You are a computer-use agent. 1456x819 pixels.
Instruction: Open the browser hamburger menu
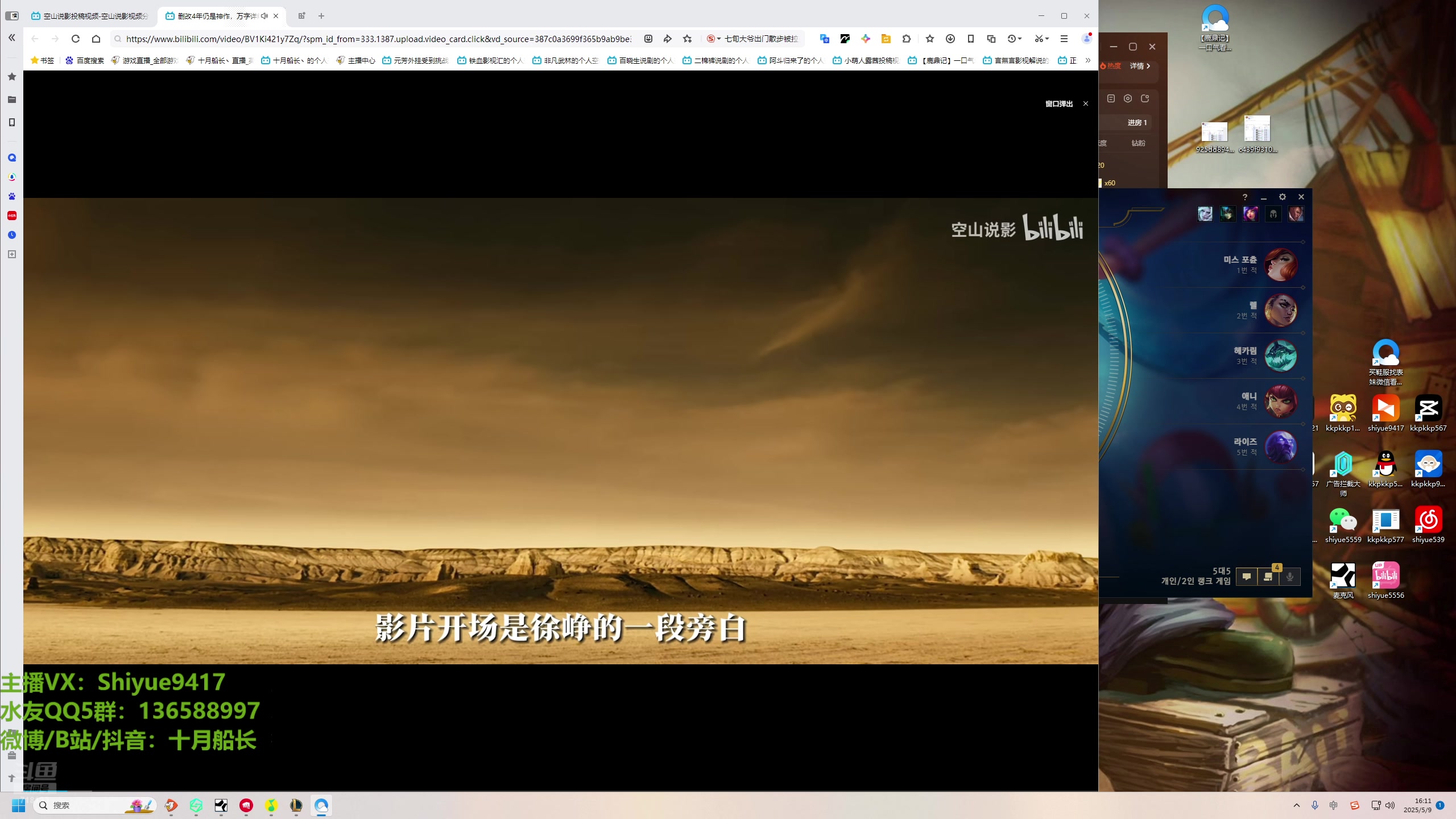1064,39
